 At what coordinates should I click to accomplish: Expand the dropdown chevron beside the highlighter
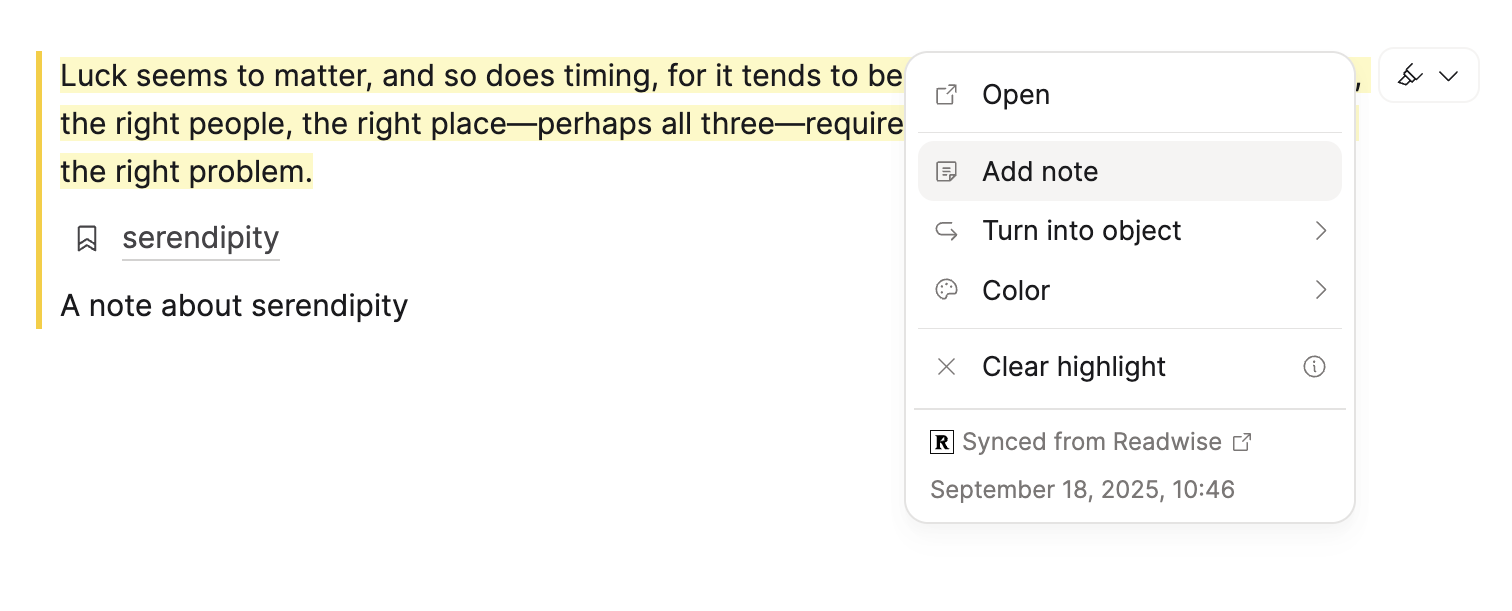pyautogui.click(x=1448, y=76)
